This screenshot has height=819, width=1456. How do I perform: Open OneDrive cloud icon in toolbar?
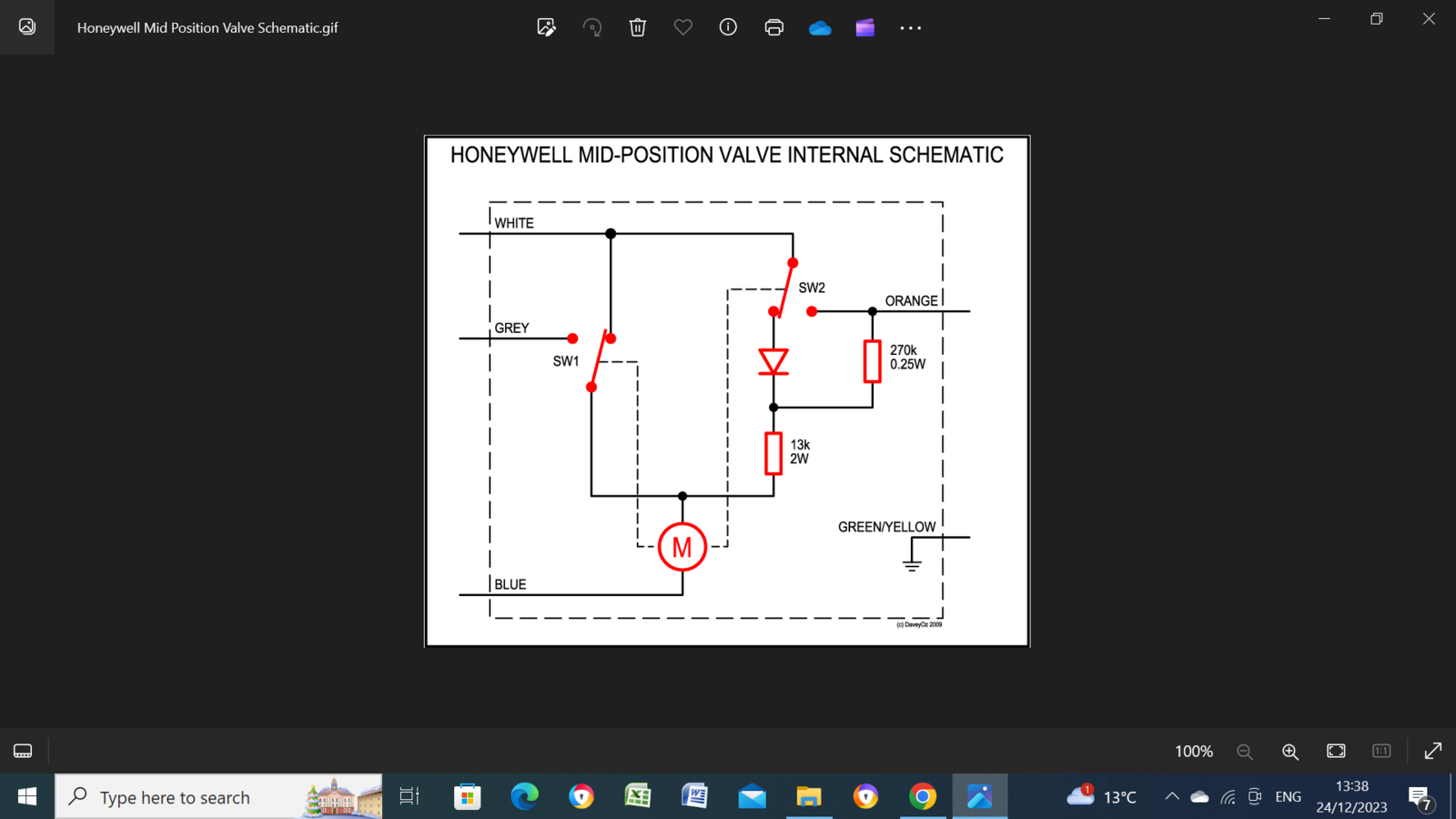click(x=820, y=28)
